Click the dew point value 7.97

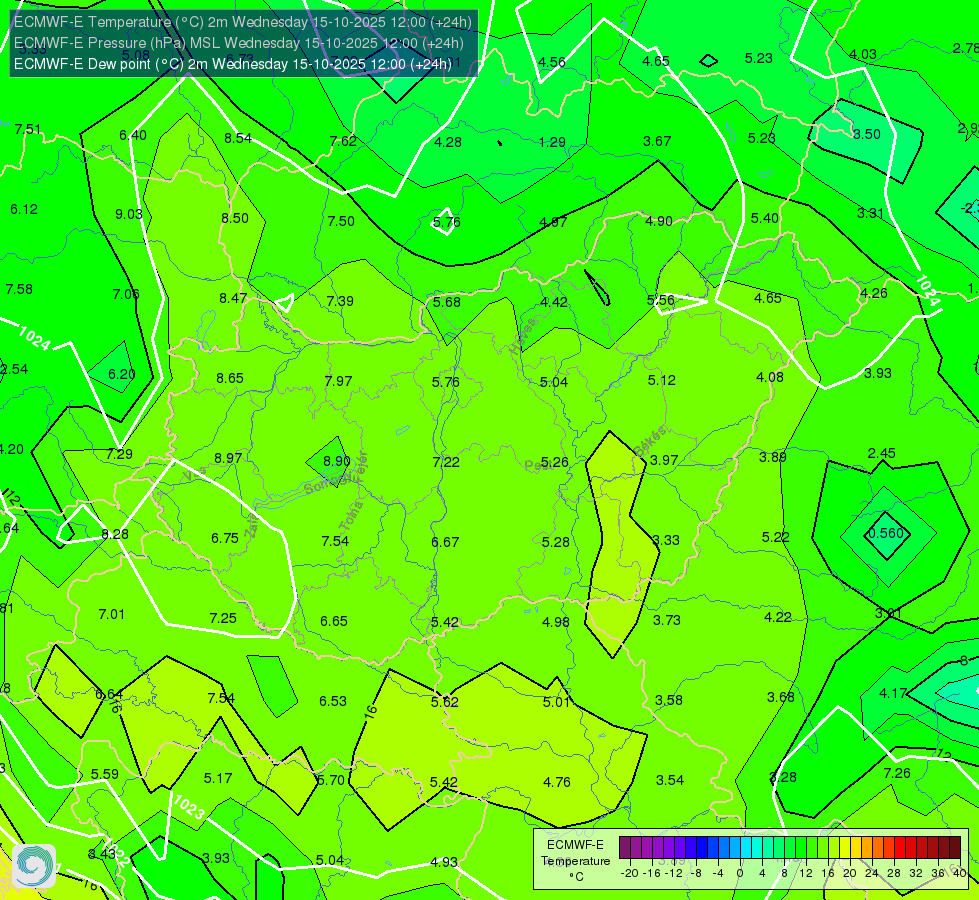[338, 381]
